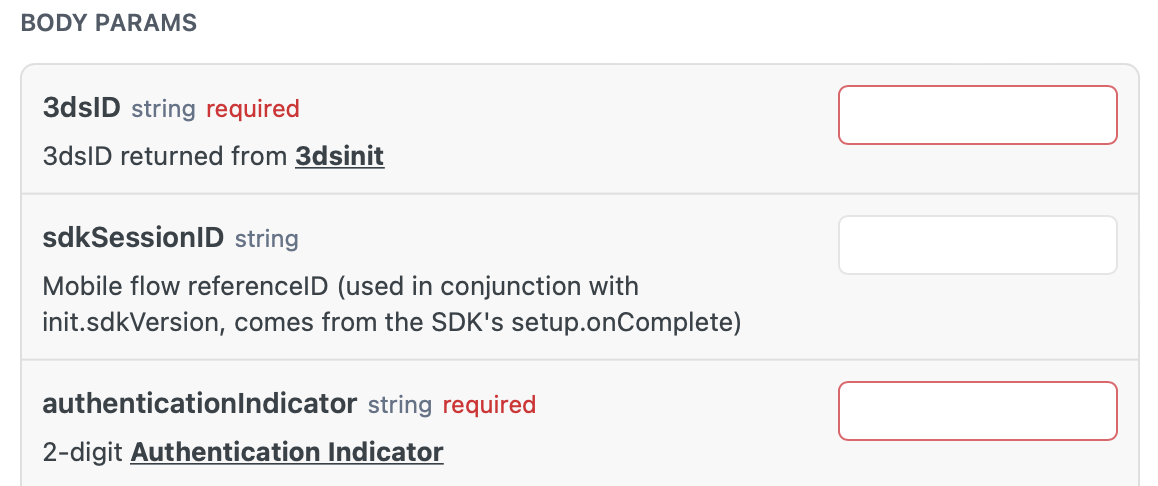Open the 3dsinit link

click(x=340, y=157)
